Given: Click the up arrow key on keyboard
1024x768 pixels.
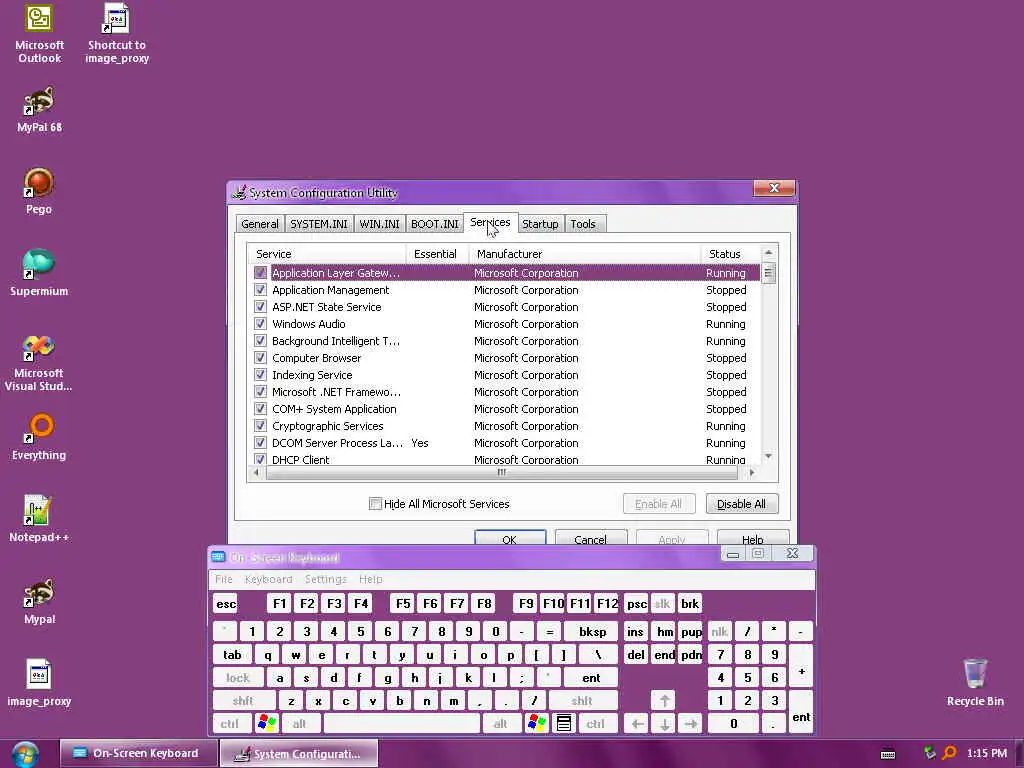Looking at the screenshot, I should [664, 701].
